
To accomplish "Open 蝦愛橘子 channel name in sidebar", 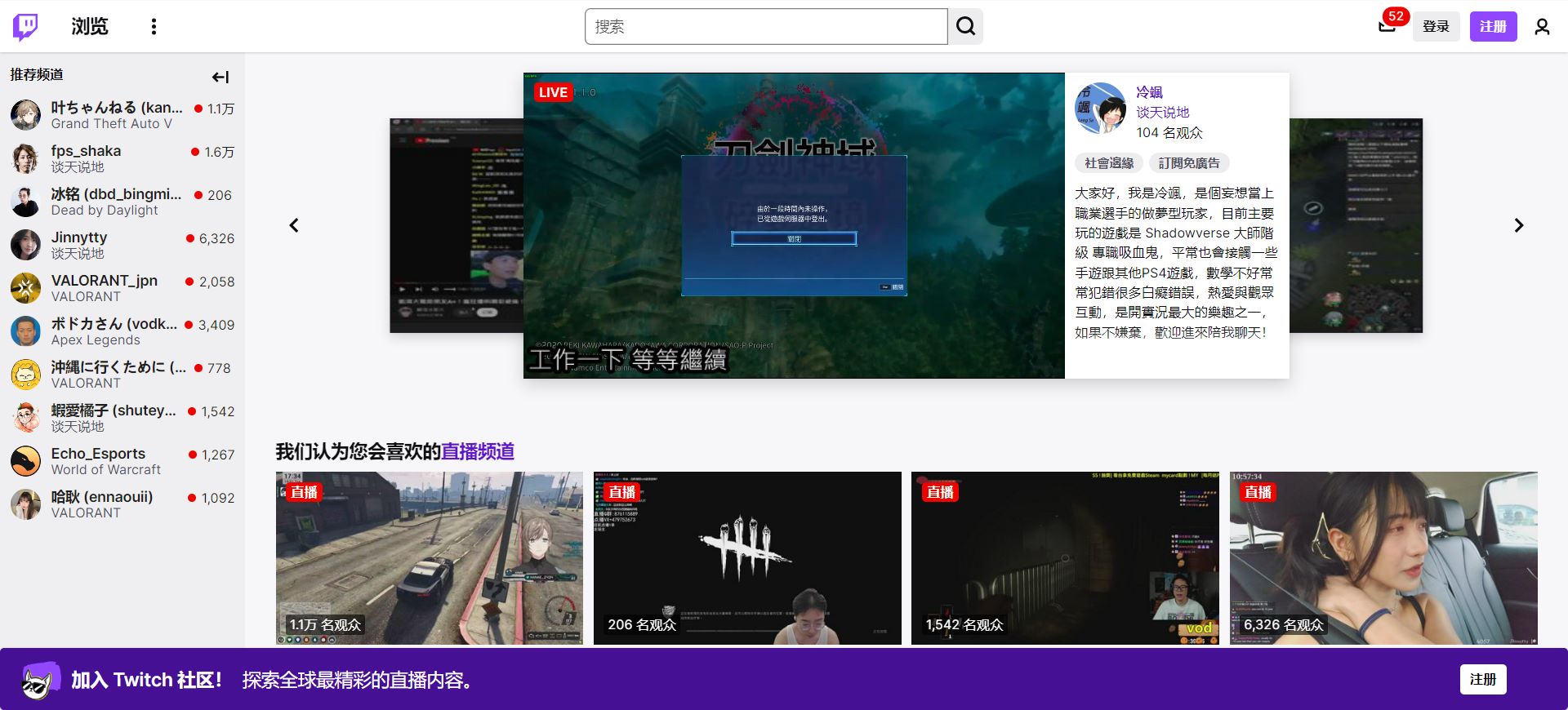I will [x=114, y=410].
